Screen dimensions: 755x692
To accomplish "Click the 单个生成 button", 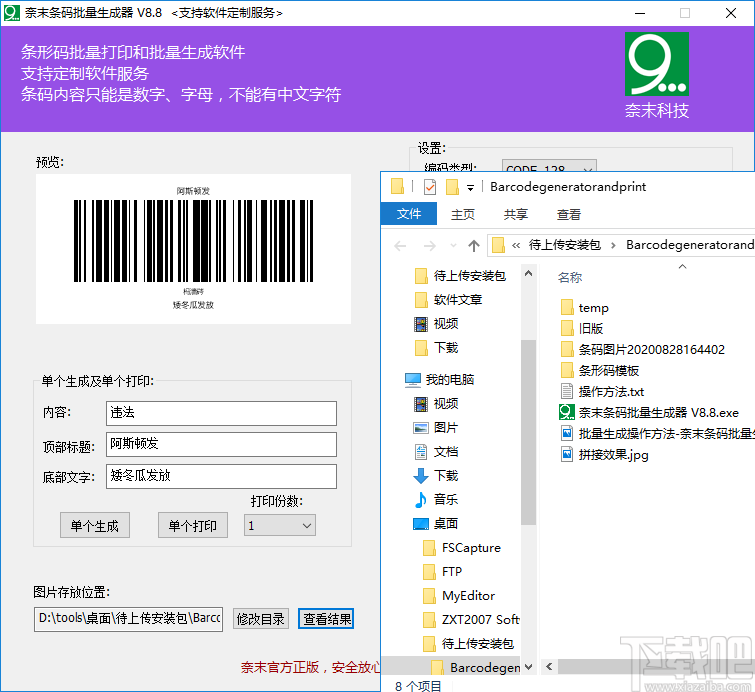I will tap(95, 525).
